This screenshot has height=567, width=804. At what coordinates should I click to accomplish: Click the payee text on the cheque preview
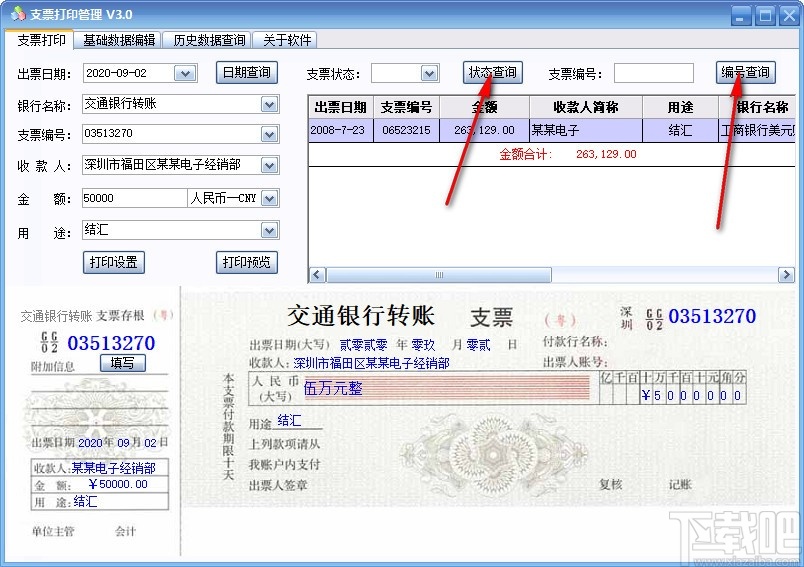[x=371, y=363]
